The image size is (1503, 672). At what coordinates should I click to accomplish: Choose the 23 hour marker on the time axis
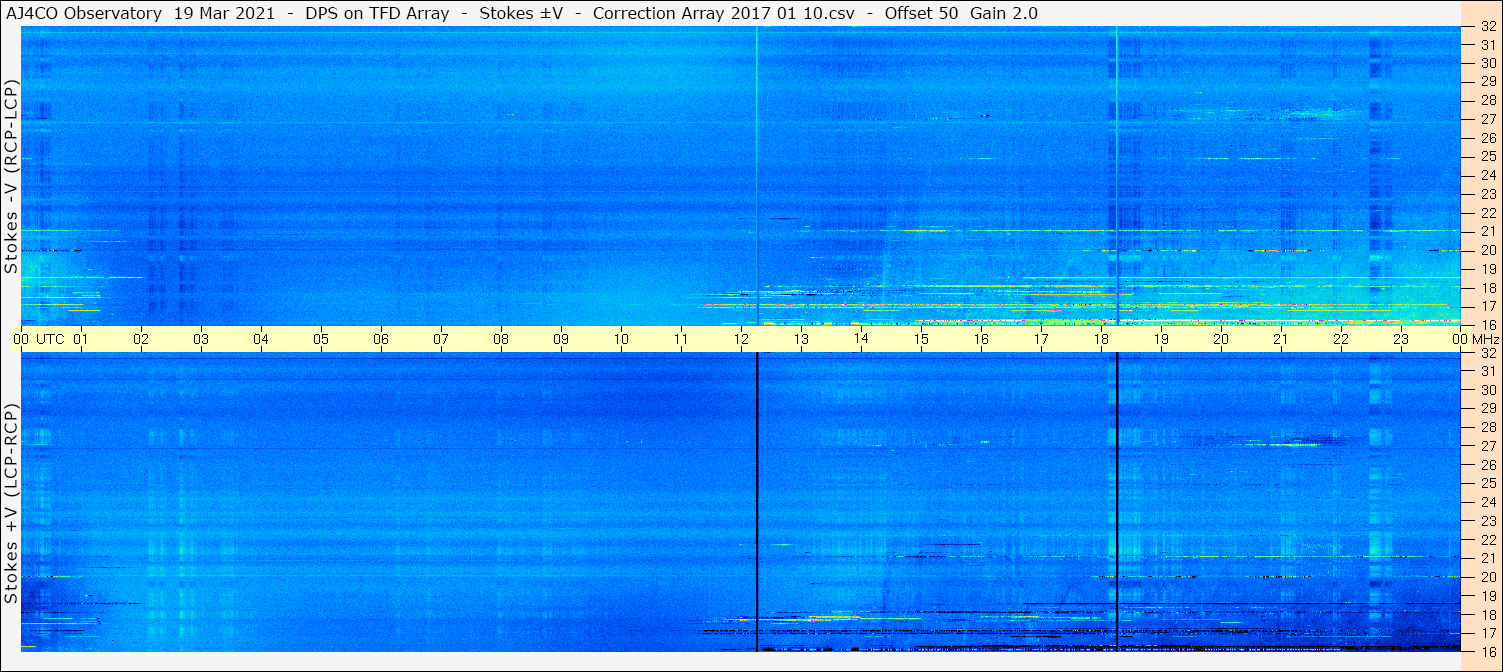[x=1401, y=340]
